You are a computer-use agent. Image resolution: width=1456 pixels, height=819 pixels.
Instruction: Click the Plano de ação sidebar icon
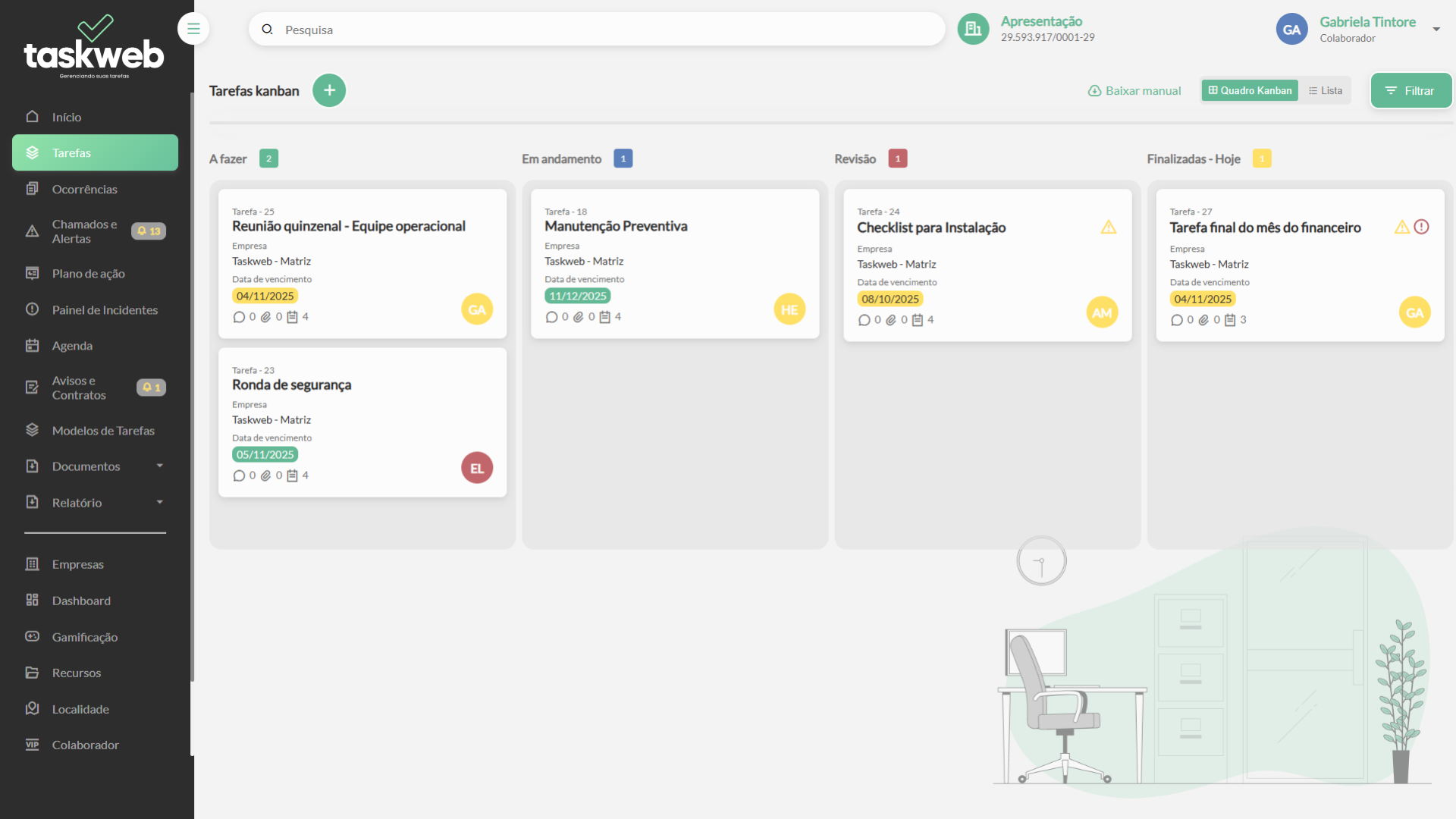[32, 273]
